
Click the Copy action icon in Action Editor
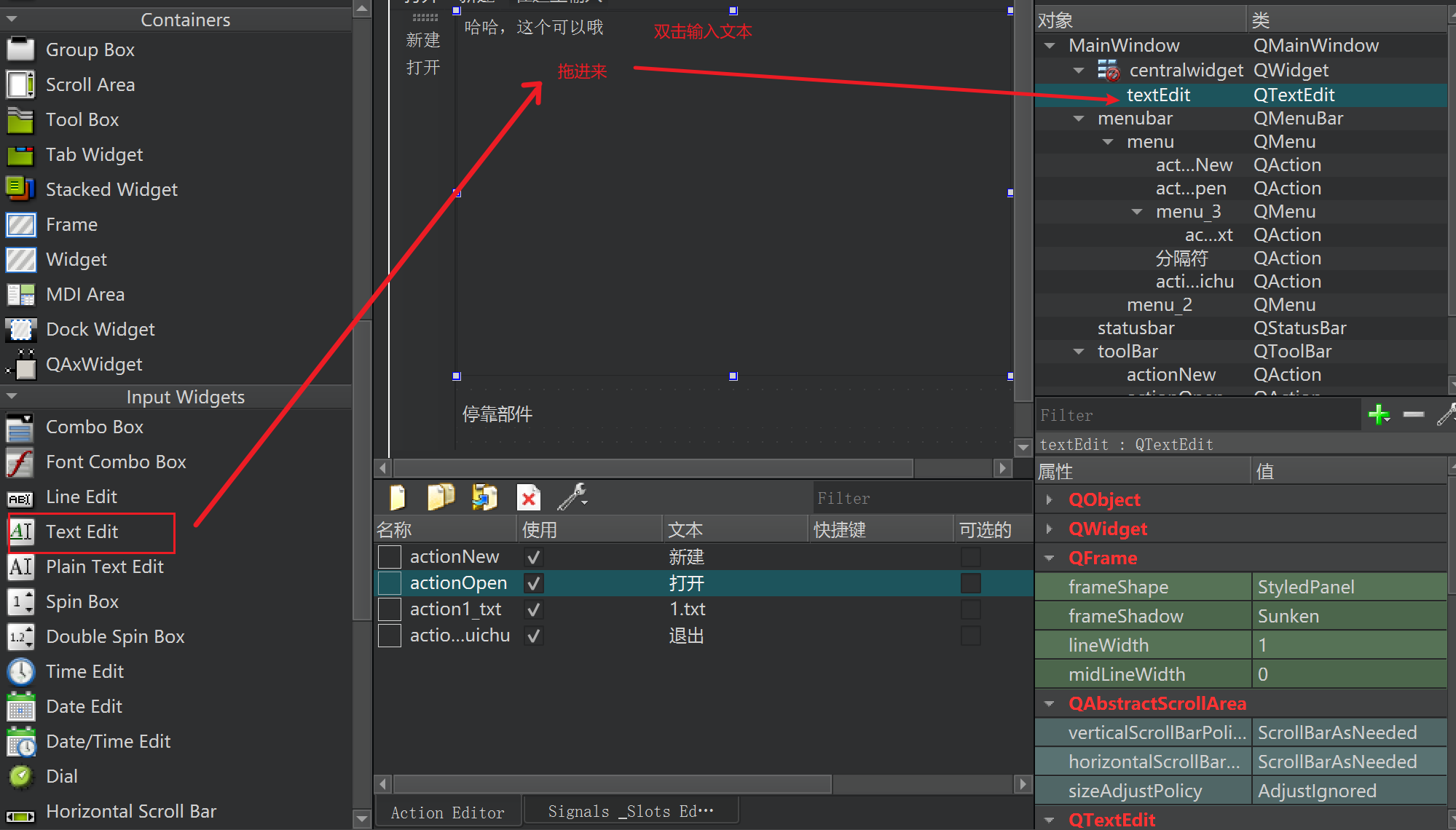click(441, 497)
